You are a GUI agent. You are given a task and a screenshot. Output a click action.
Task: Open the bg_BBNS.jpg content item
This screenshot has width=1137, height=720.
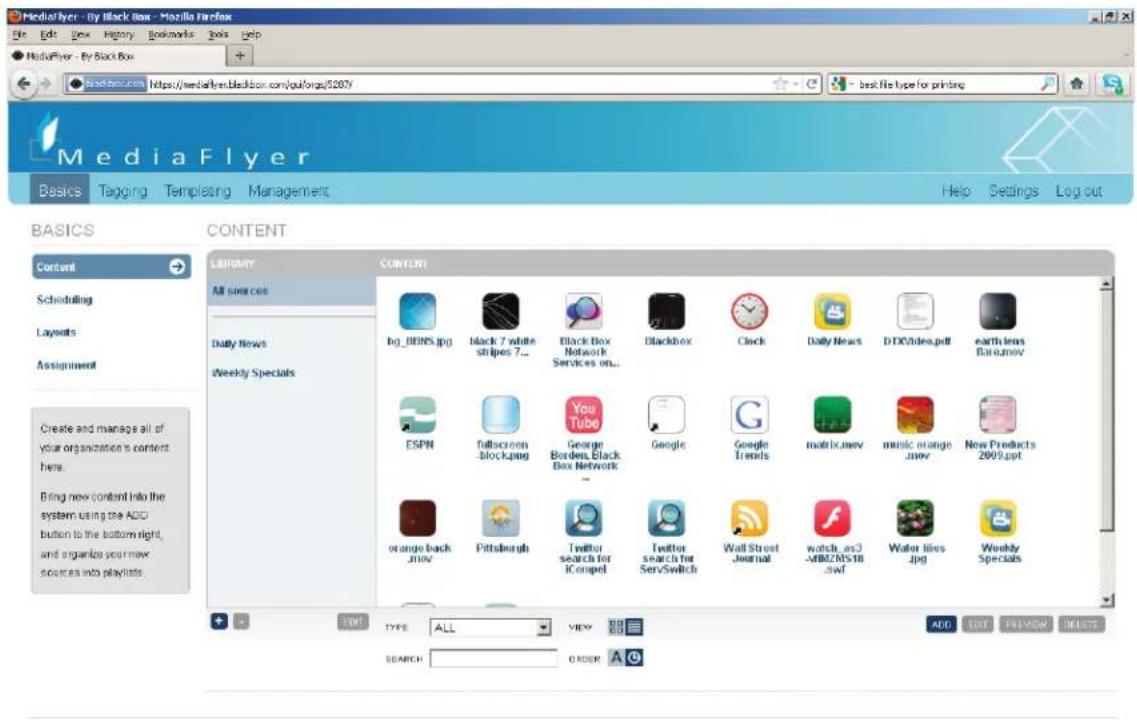(418, 311)
